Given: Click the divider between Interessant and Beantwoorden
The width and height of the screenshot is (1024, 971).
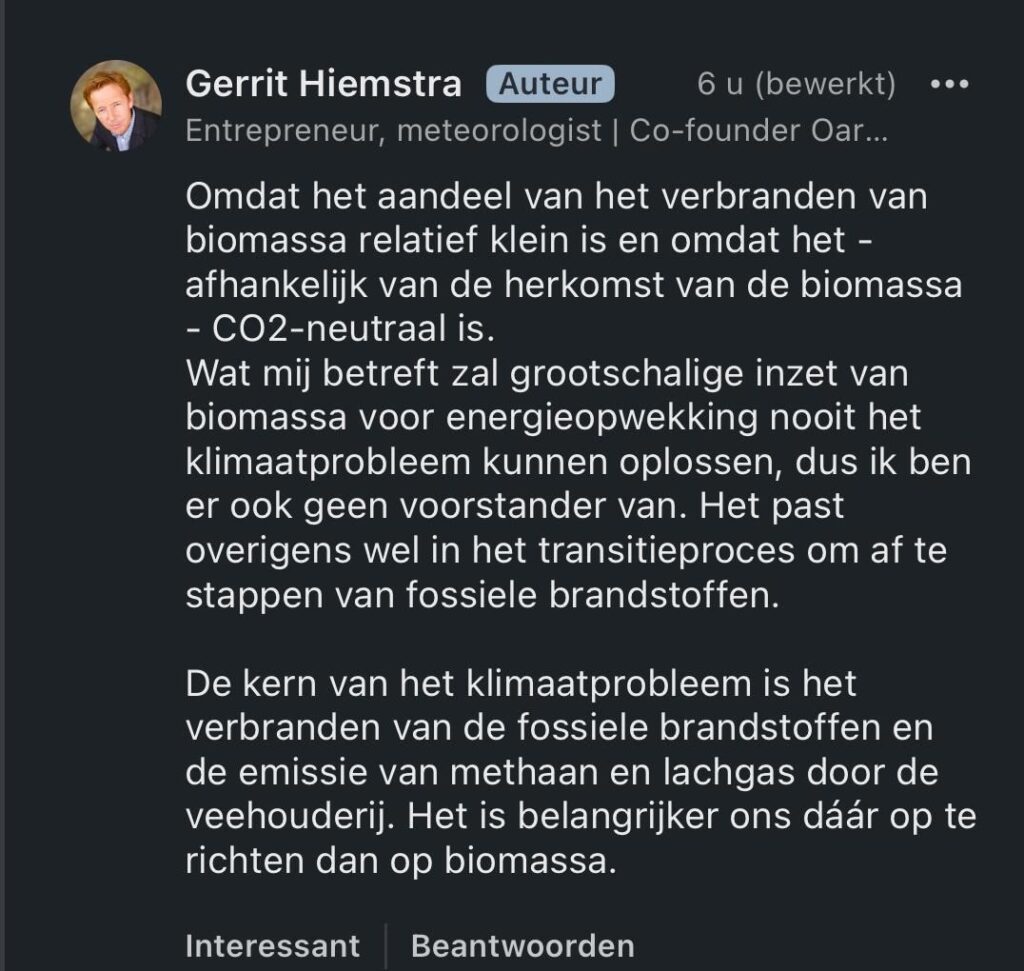Looking at the screenshot, I should [385, 946].
